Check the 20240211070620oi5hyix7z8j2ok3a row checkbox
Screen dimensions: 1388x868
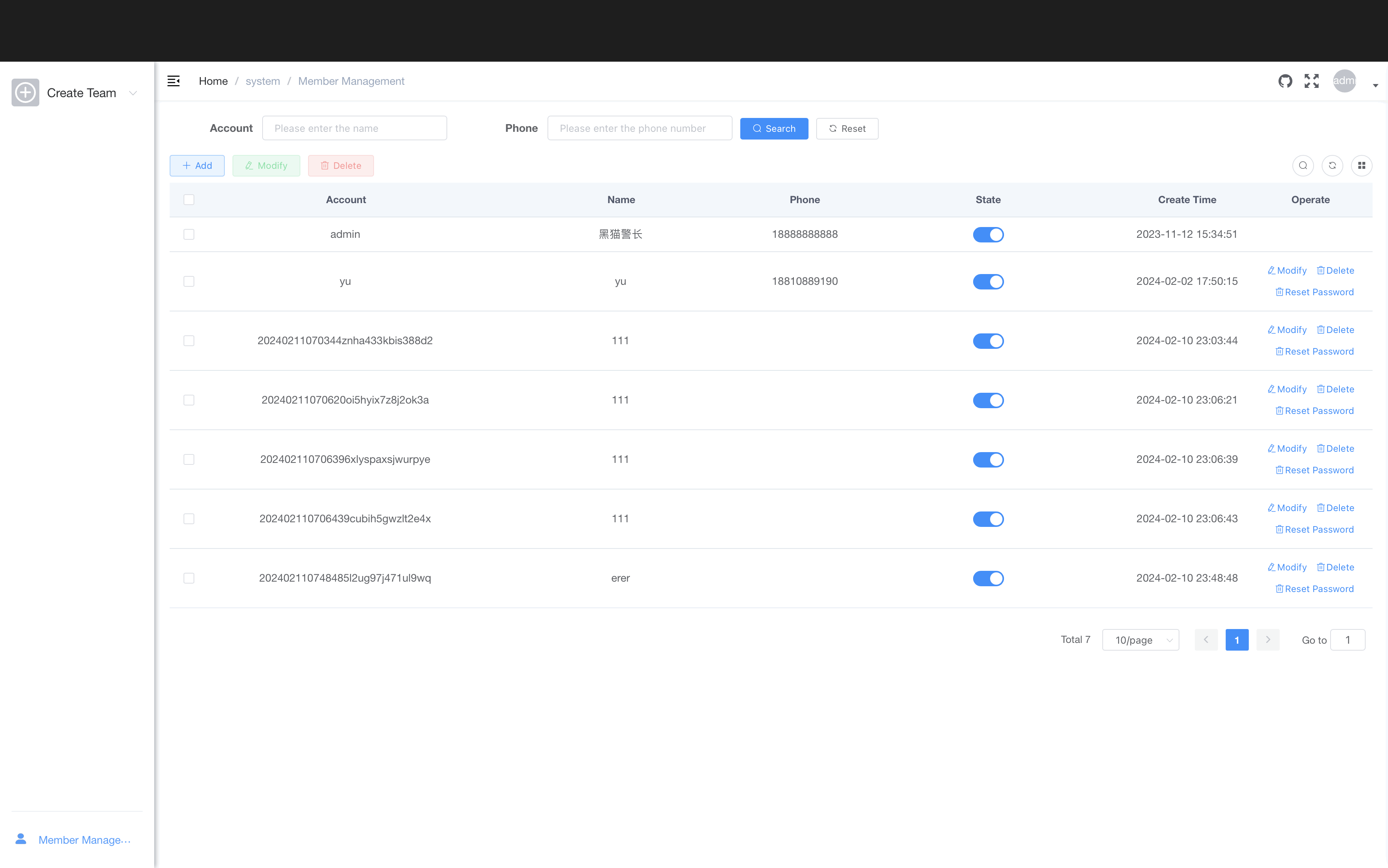pyautogui.click(x=189, y=400)
